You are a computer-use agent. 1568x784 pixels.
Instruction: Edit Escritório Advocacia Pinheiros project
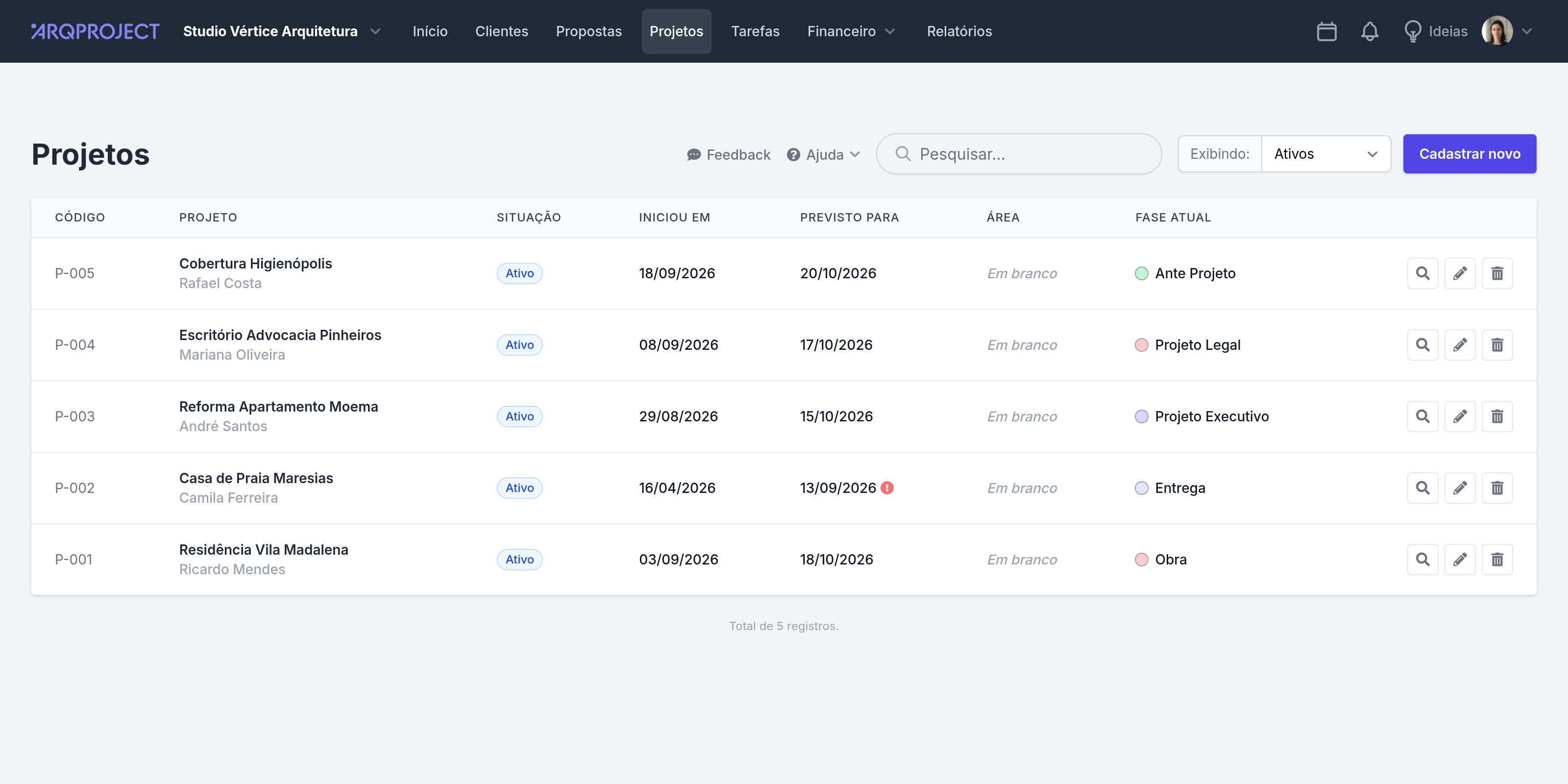click(1460, 345)
